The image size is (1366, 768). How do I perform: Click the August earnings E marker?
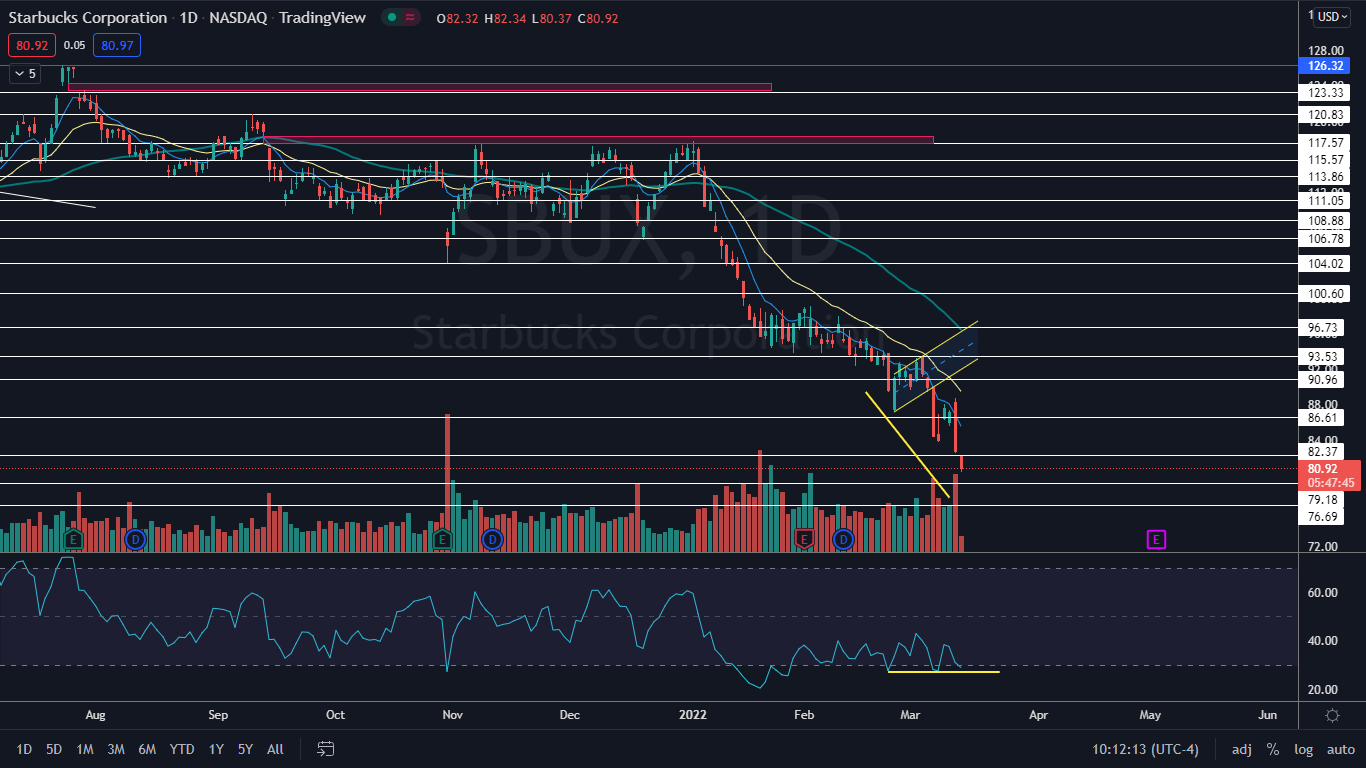click(x=73, y=540)
